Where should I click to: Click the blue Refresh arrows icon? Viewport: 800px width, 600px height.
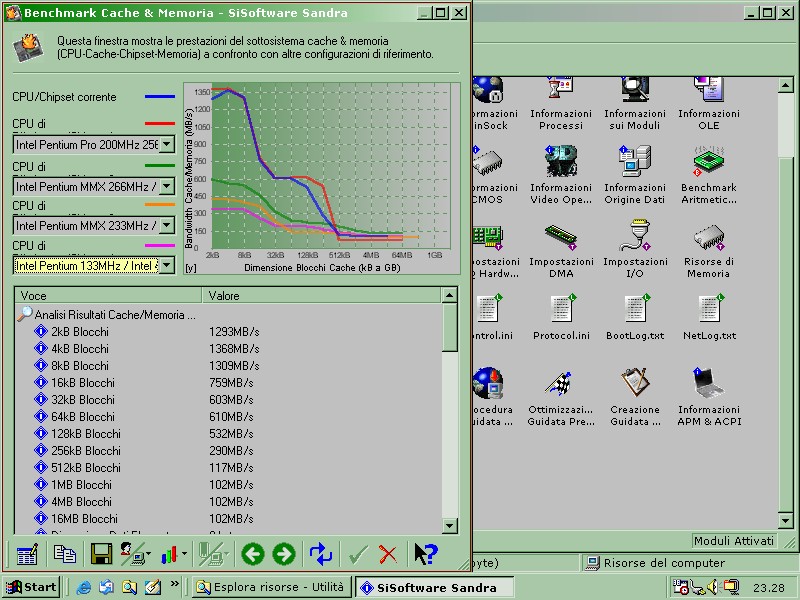[321, 554]
